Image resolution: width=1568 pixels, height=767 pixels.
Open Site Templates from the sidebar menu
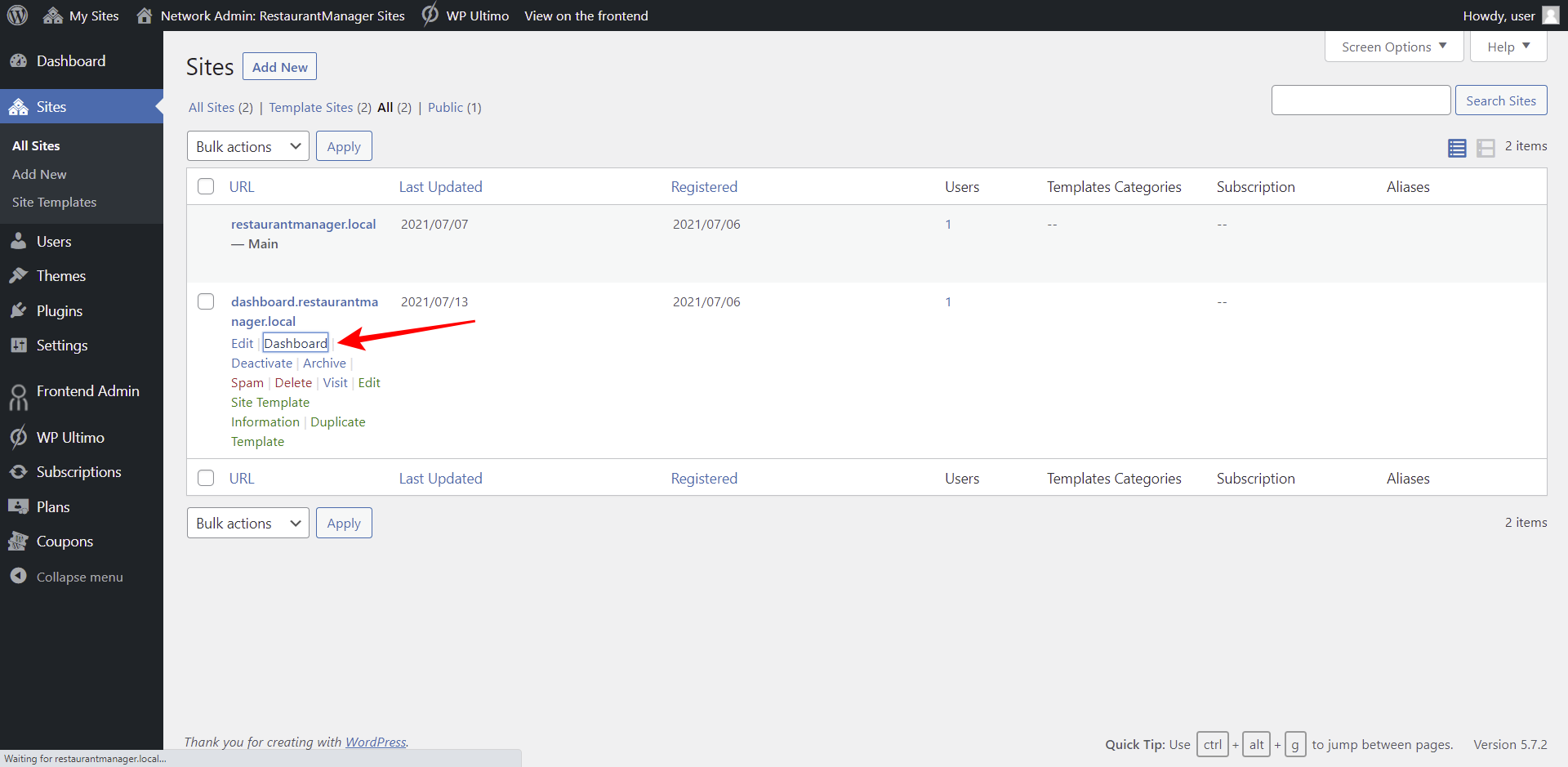[54, 202]
